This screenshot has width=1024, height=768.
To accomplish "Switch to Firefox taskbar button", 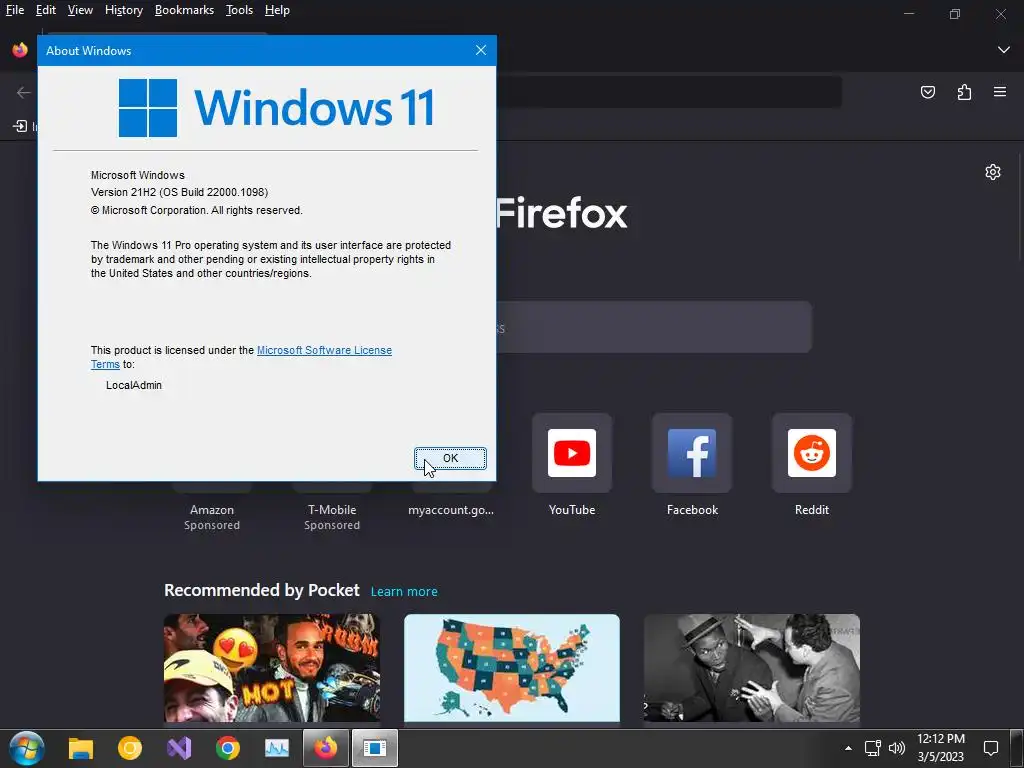I will pyautogui.click(x=326, y=748).
